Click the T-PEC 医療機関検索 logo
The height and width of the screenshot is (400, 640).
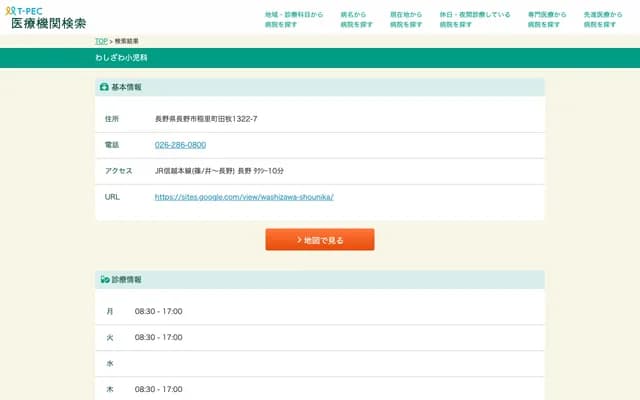46,18
